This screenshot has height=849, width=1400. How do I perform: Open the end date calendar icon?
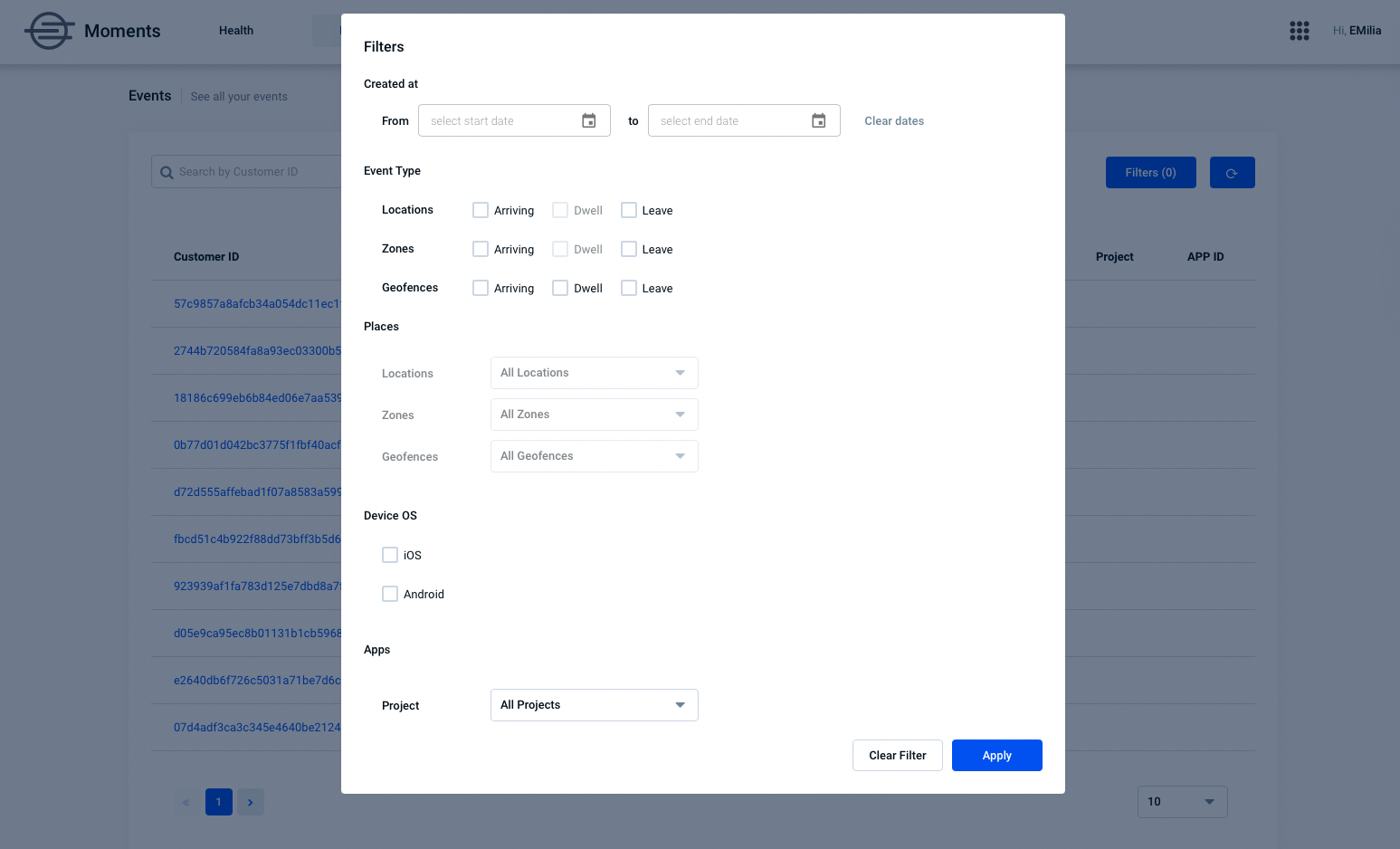(819, 120)
